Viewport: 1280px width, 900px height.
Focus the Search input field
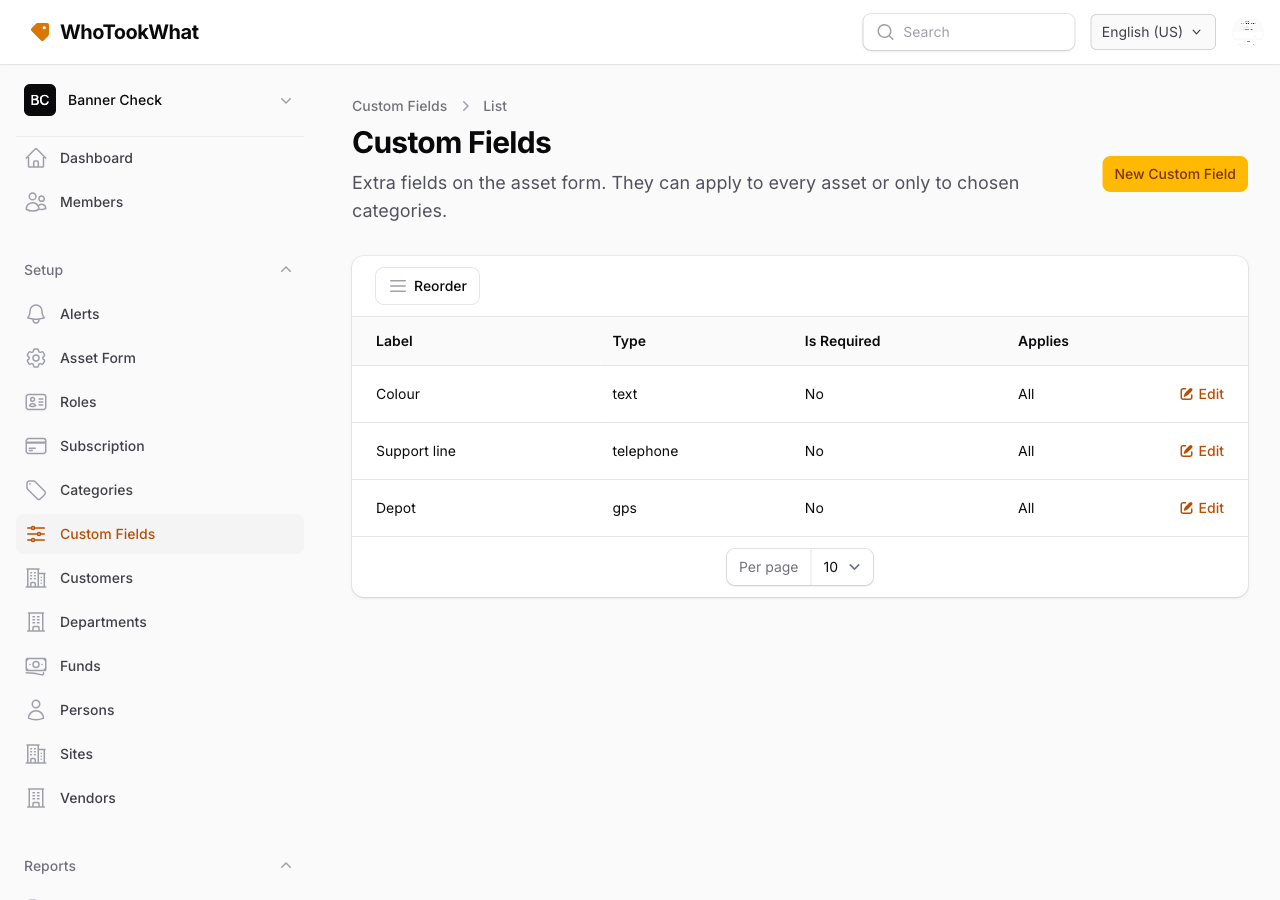click(x=969, y=32)
